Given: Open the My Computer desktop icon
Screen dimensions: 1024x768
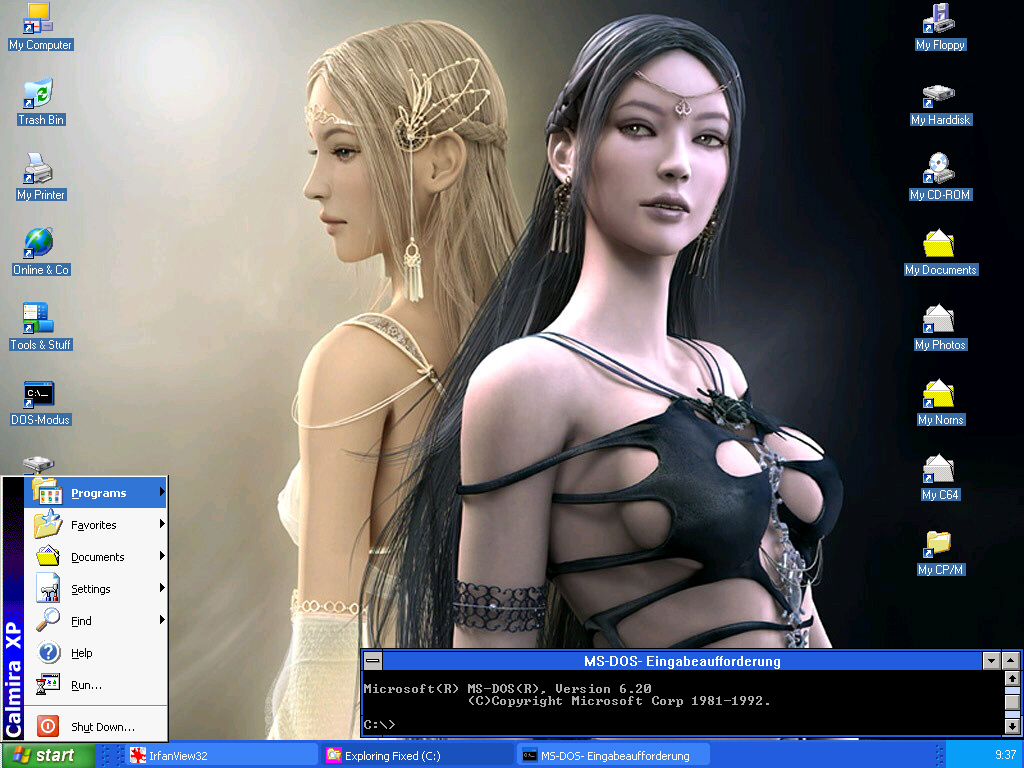Looking at the screenshot, I should [x=40, y=20].
